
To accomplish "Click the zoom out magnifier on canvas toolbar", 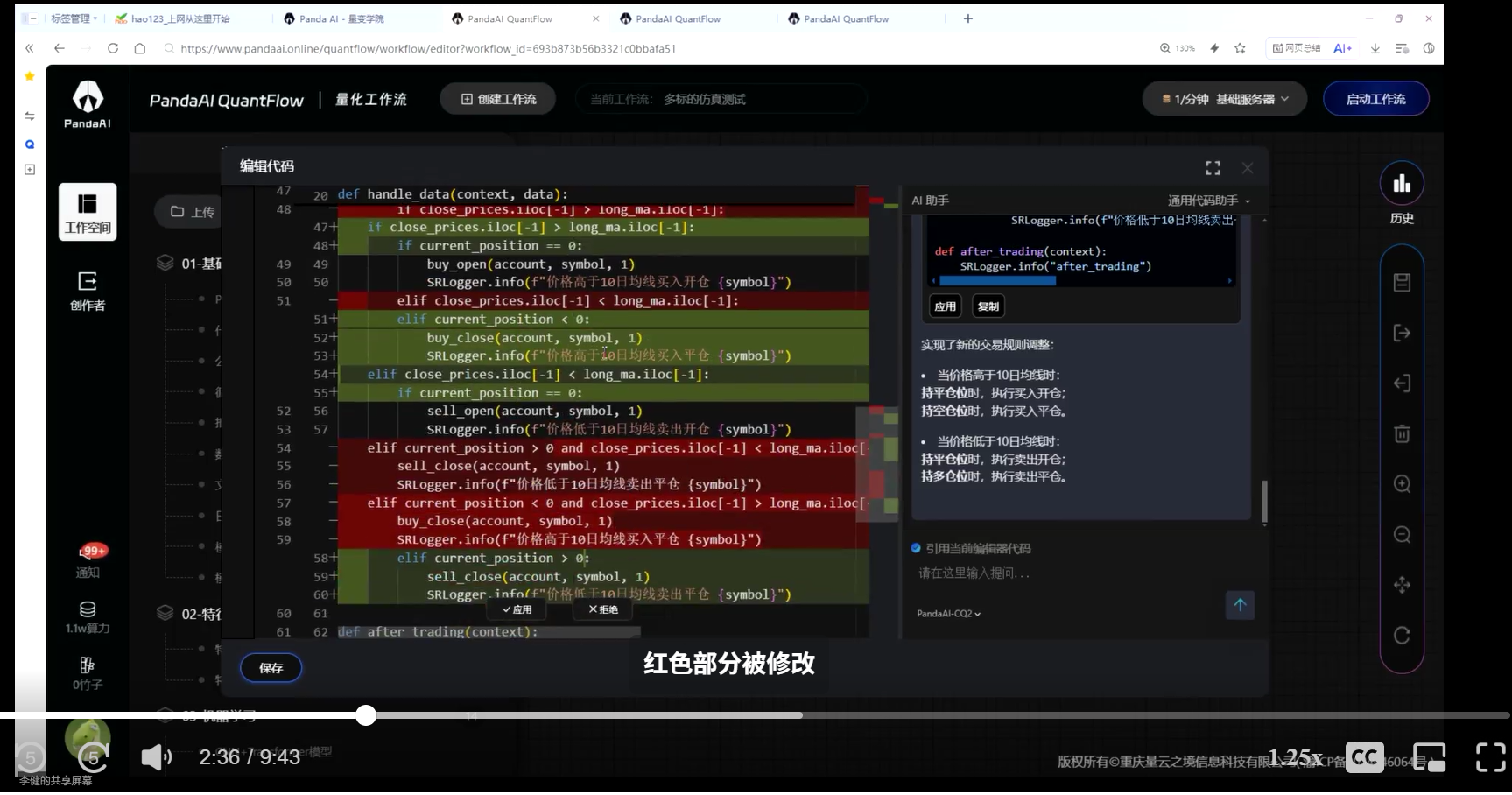I will (1402, 535).
